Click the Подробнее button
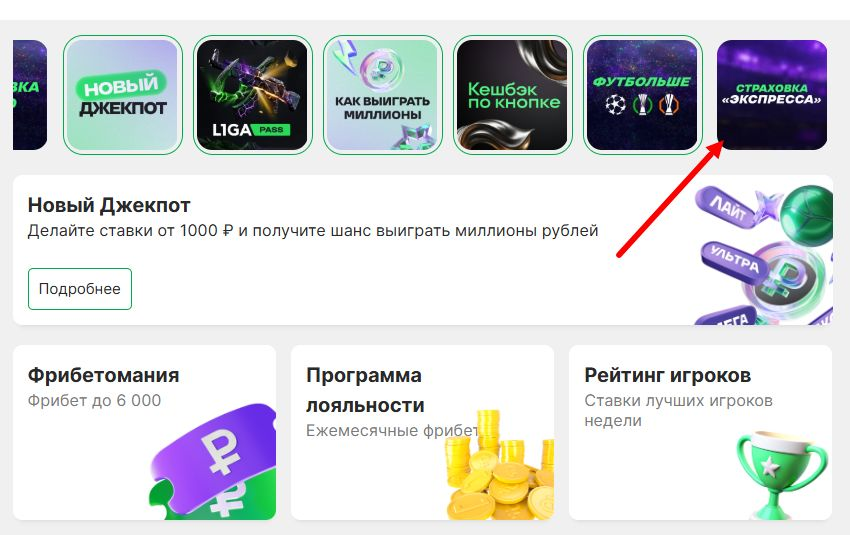This screenshot has height=535, width=850. (x=80, y=289)
